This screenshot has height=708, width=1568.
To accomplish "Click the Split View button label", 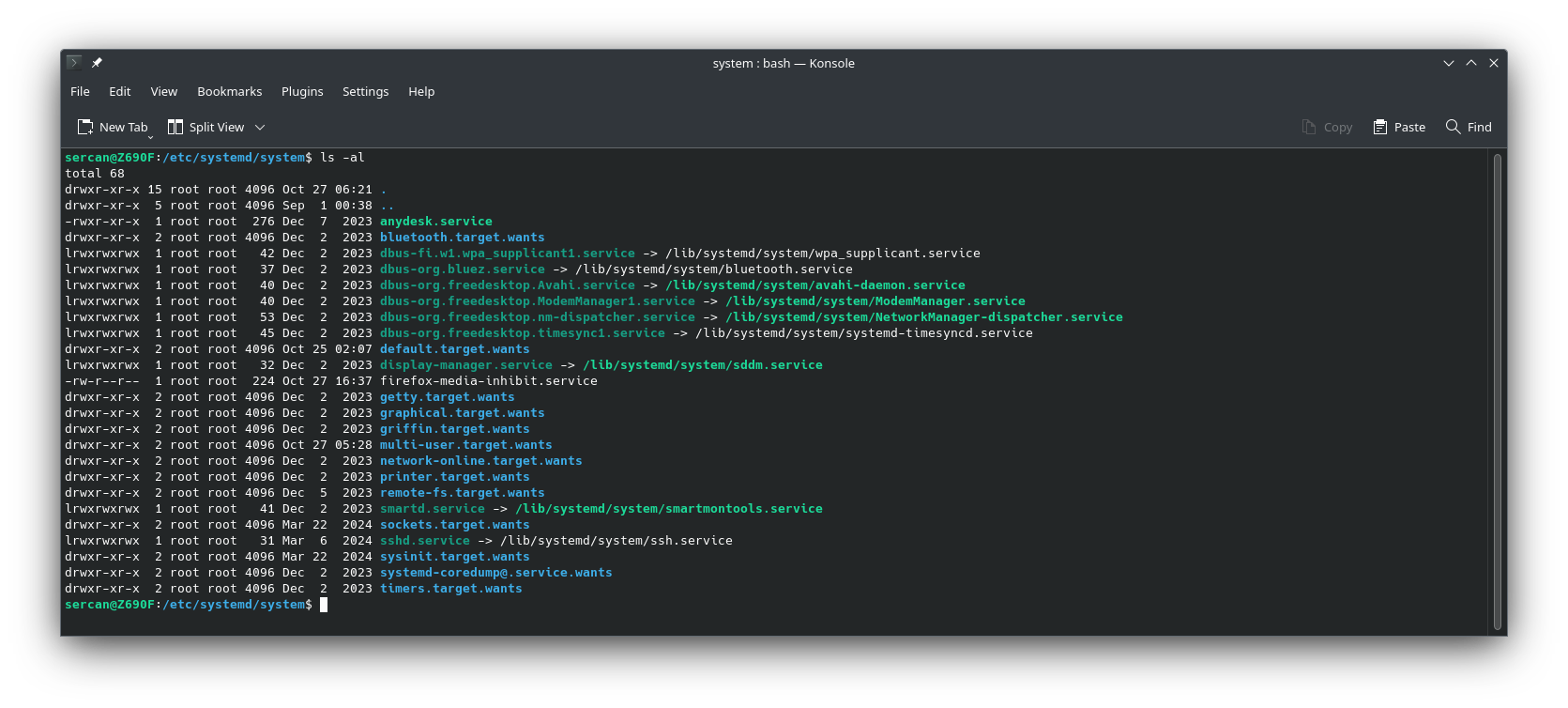I will click(217, 127).
